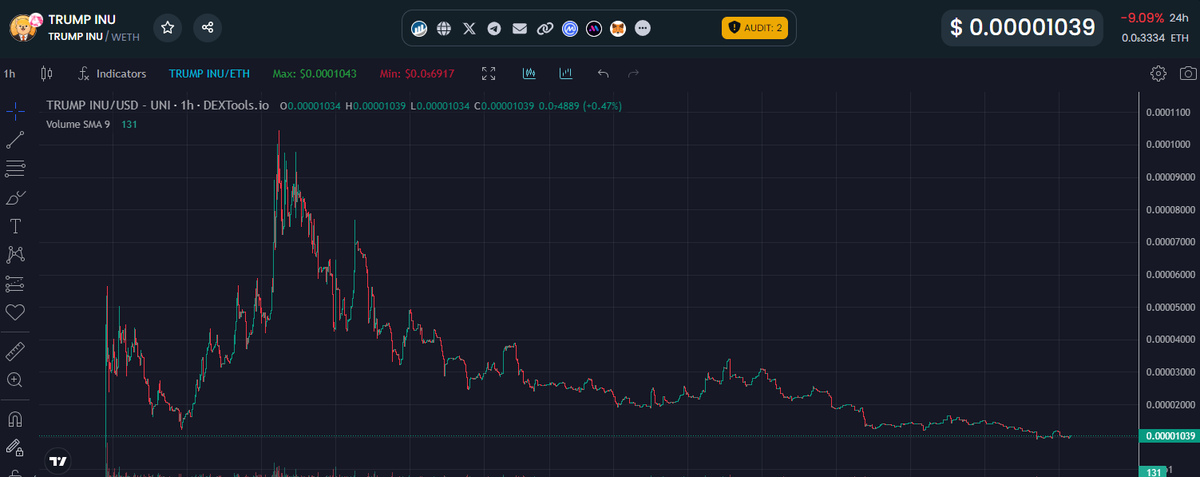This screenshot has width=1200, height=477.
Task: Open the 1h timeframe selector
Action: coord(9,73)
